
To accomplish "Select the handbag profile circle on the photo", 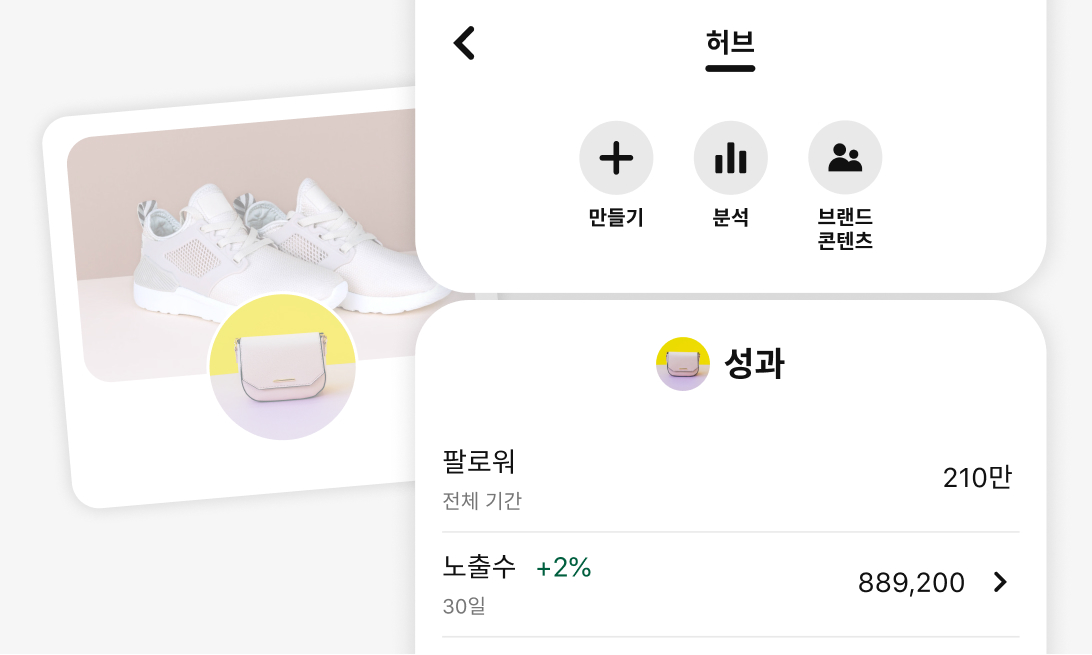I will click(282, 368).
